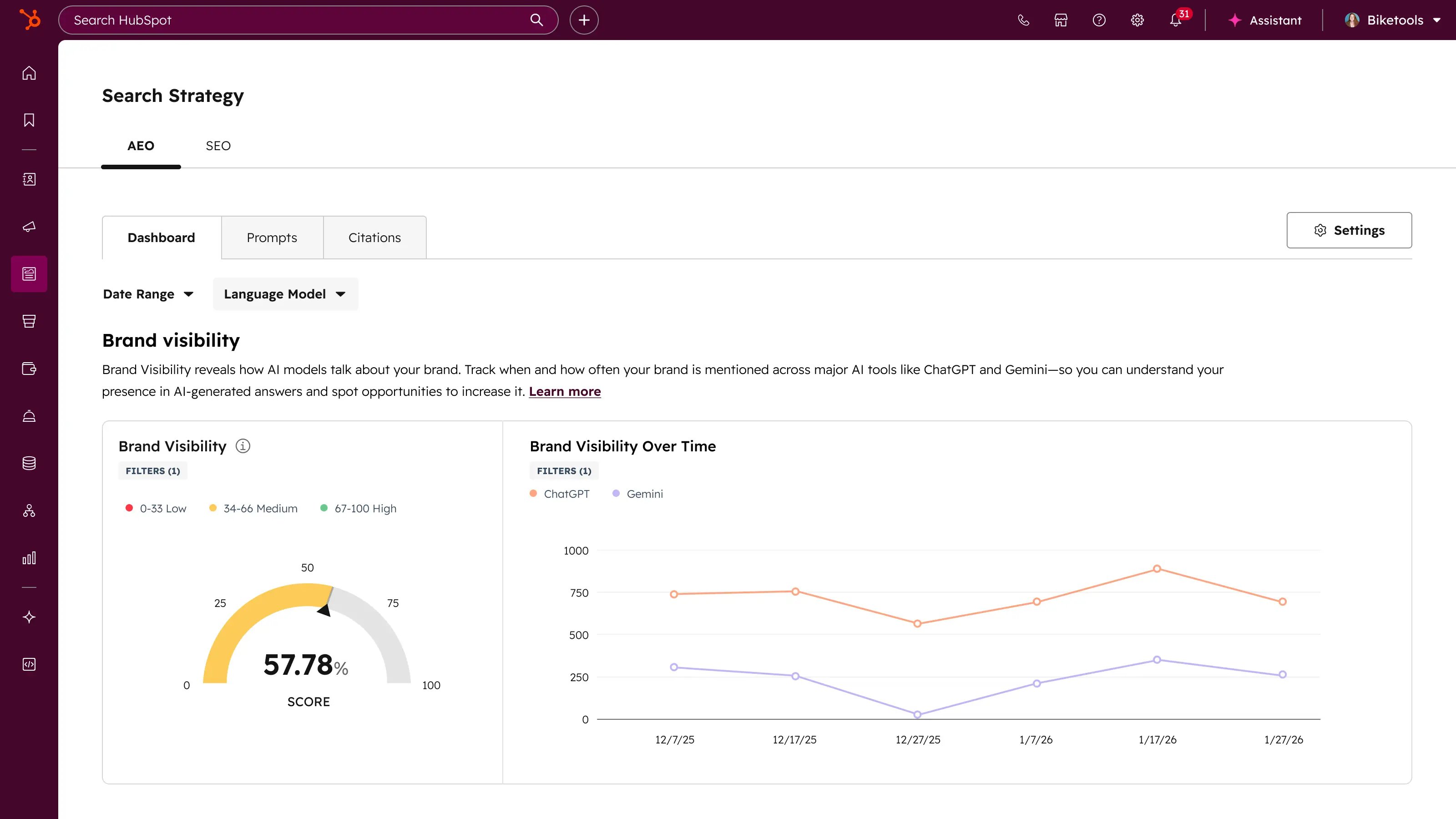Click the Data Management database icon
1456x819 pixels.
pyautogui.click(x=29, y=463)
